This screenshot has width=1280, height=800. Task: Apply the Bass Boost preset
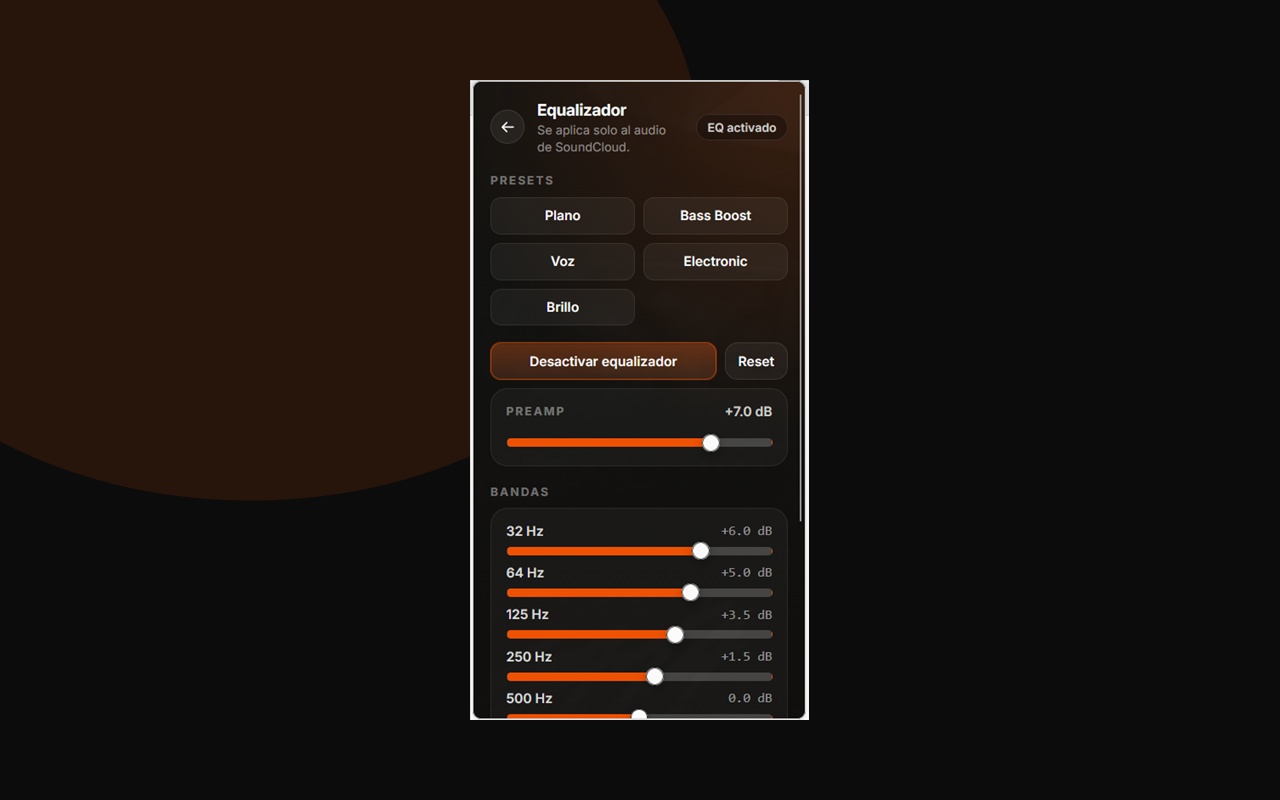point(715,216)
